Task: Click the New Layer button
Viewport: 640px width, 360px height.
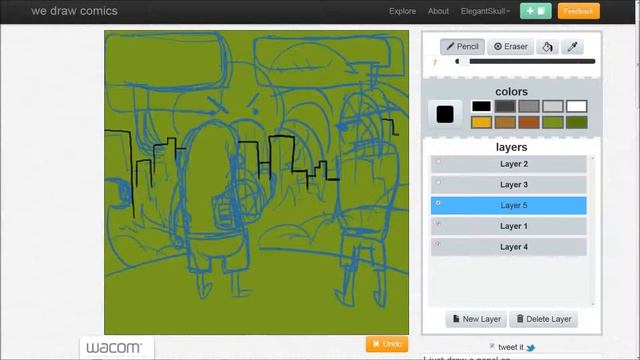Action: pos(476,319)
